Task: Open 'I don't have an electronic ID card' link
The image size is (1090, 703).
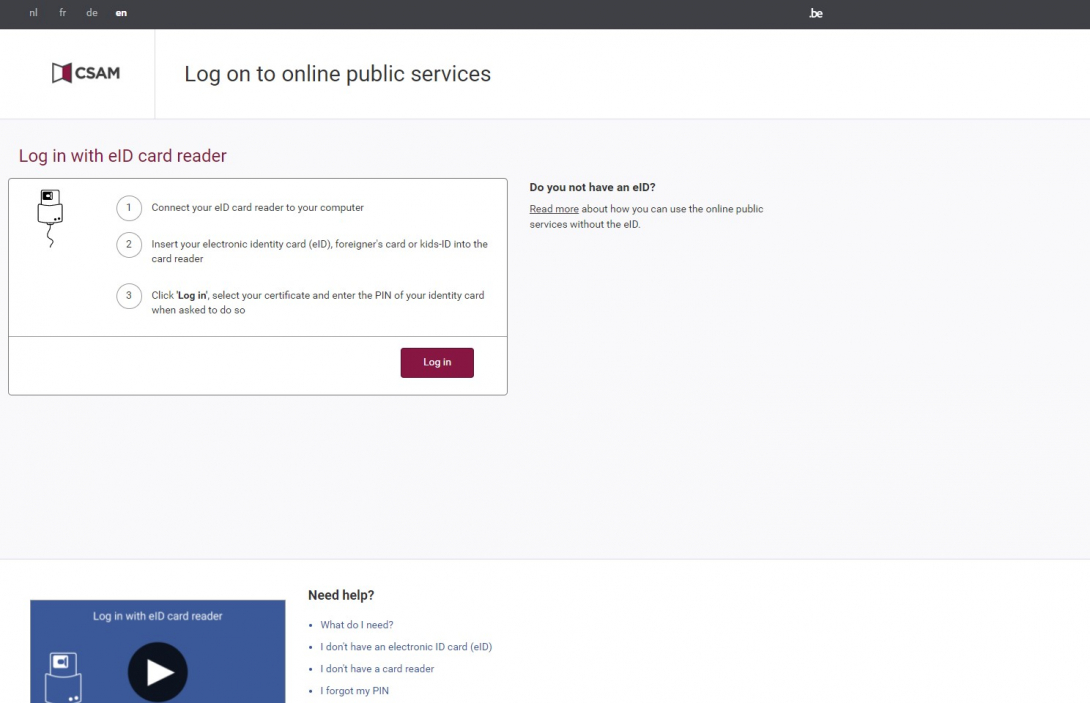Action: click(x=406, y=647)
